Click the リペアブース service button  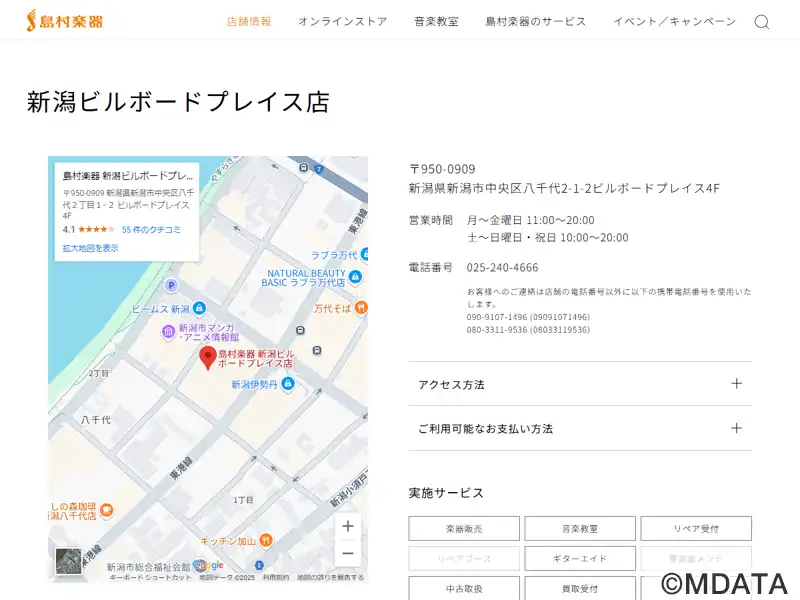(x=464, y=559)
